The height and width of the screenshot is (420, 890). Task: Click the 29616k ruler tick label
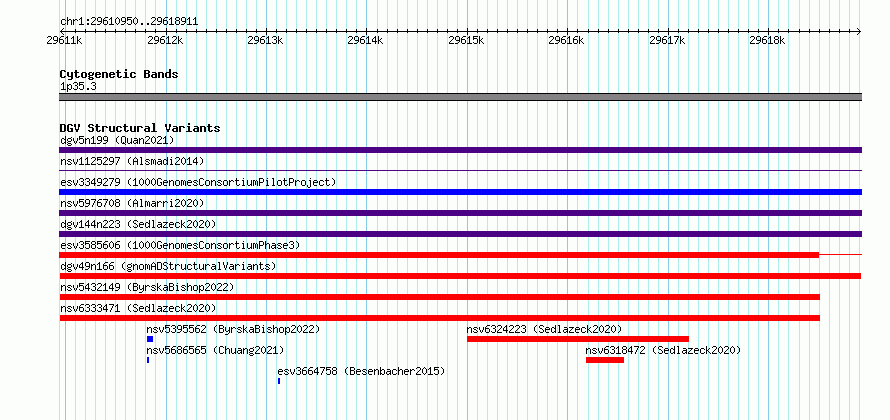click(x=568, y=40)
